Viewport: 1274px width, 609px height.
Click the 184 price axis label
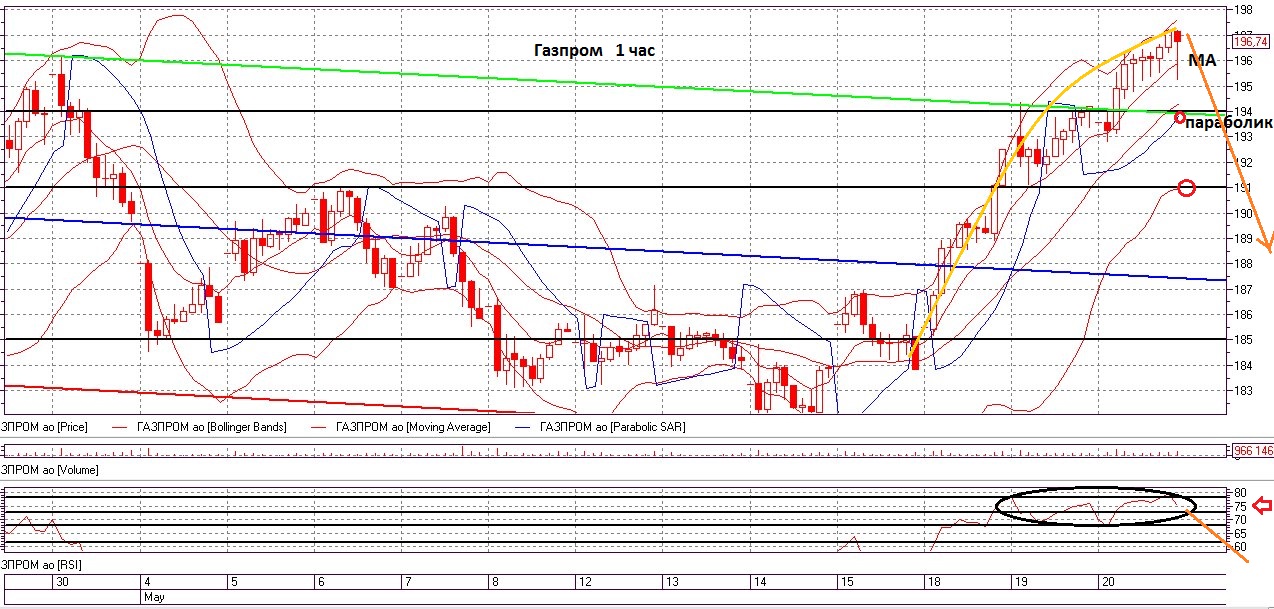coord(1245,366)
